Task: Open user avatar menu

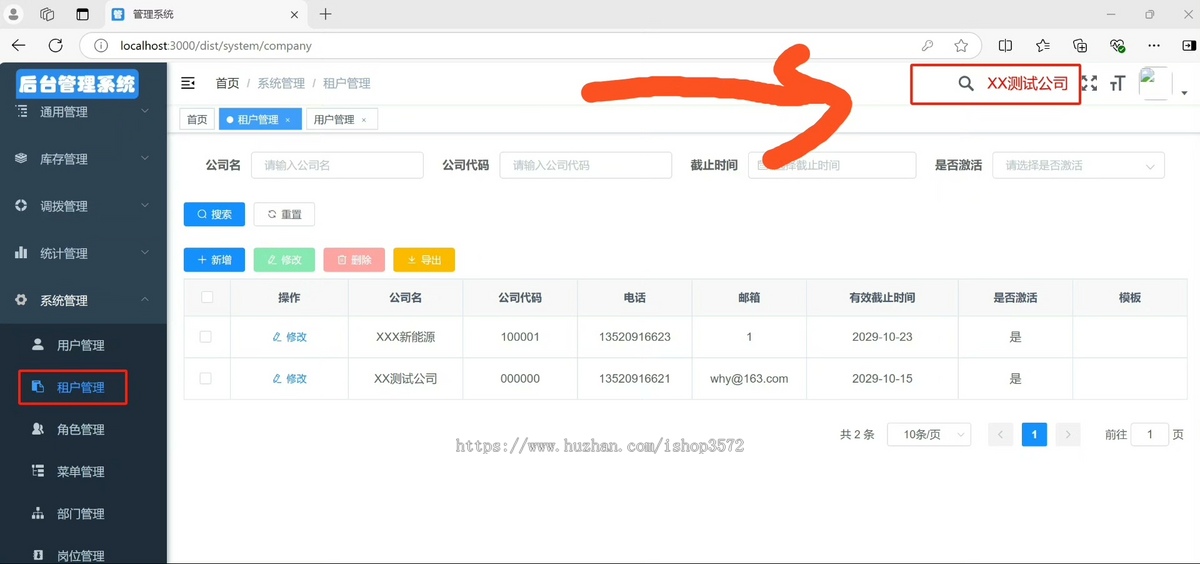Action: pos(1155,84)
